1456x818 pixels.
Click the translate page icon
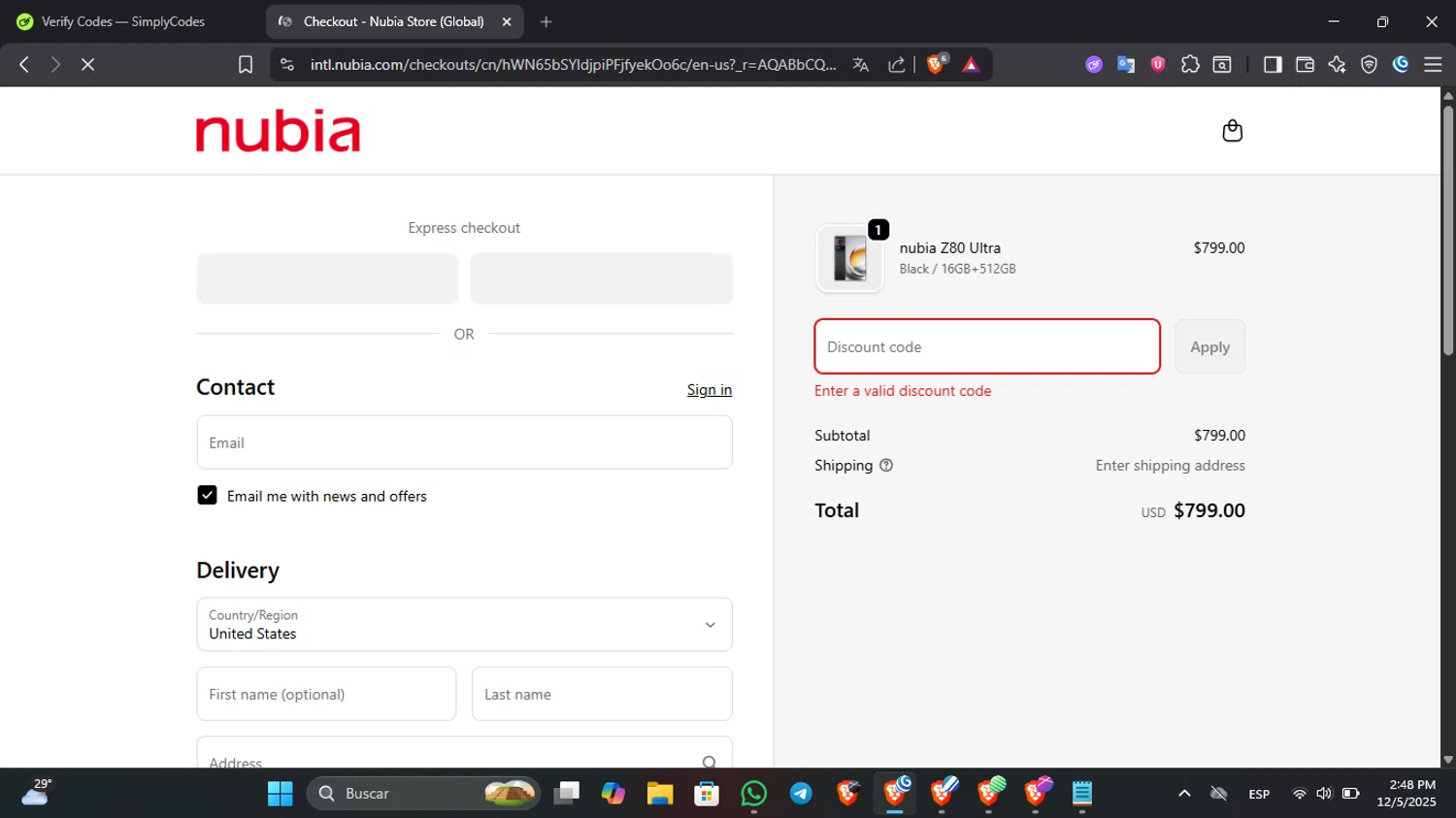(860, 64)
